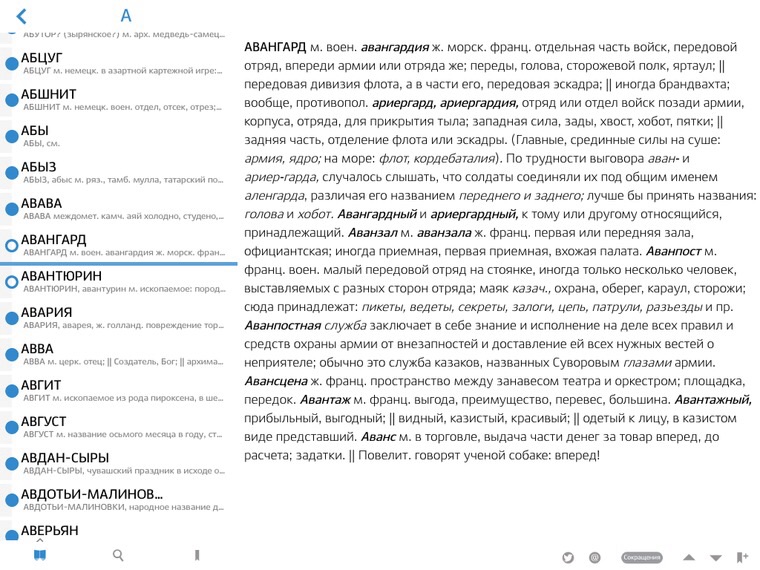
Task: Open the search magnifier tab
Action: [118, 555]
